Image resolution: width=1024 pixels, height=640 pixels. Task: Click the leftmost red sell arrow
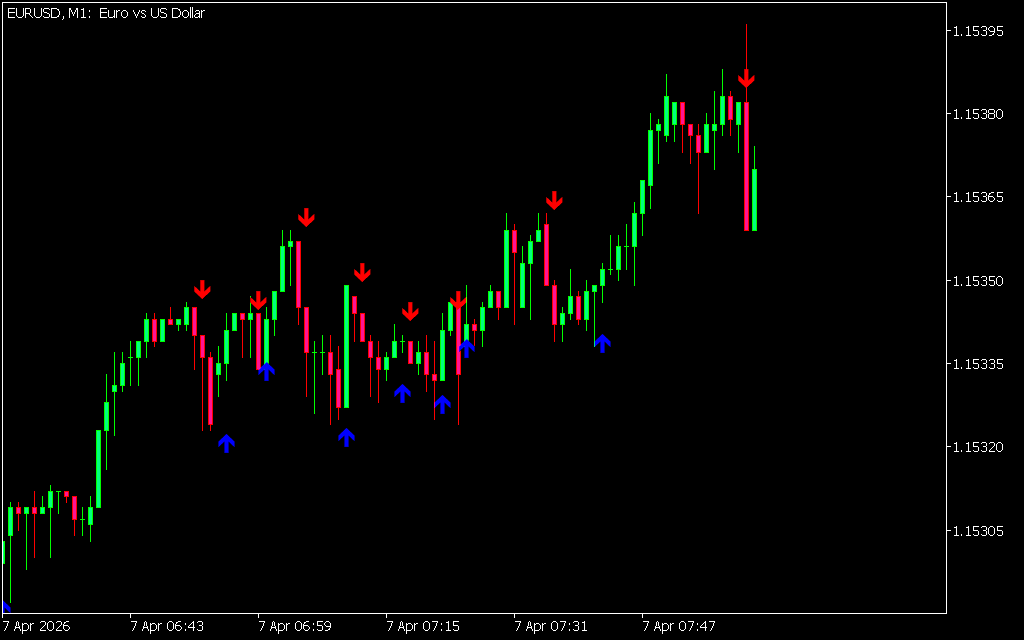pos(202,289)
